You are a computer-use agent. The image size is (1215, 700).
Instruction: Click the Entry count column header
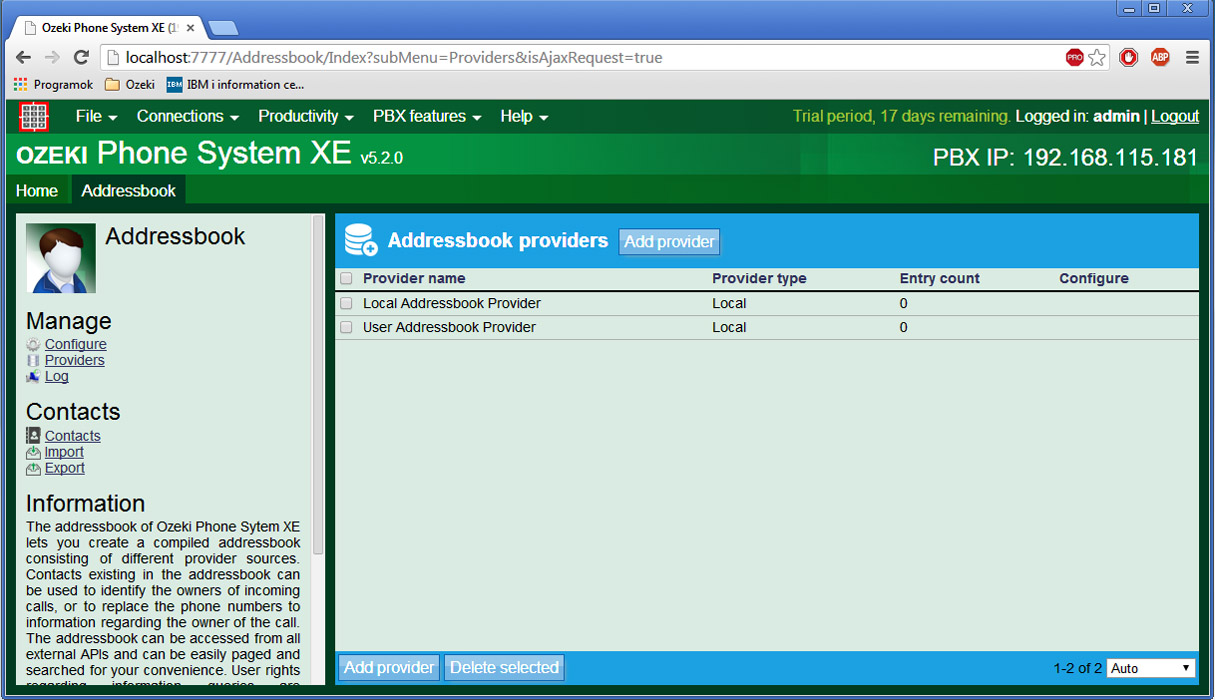click(x=940, y=279)
